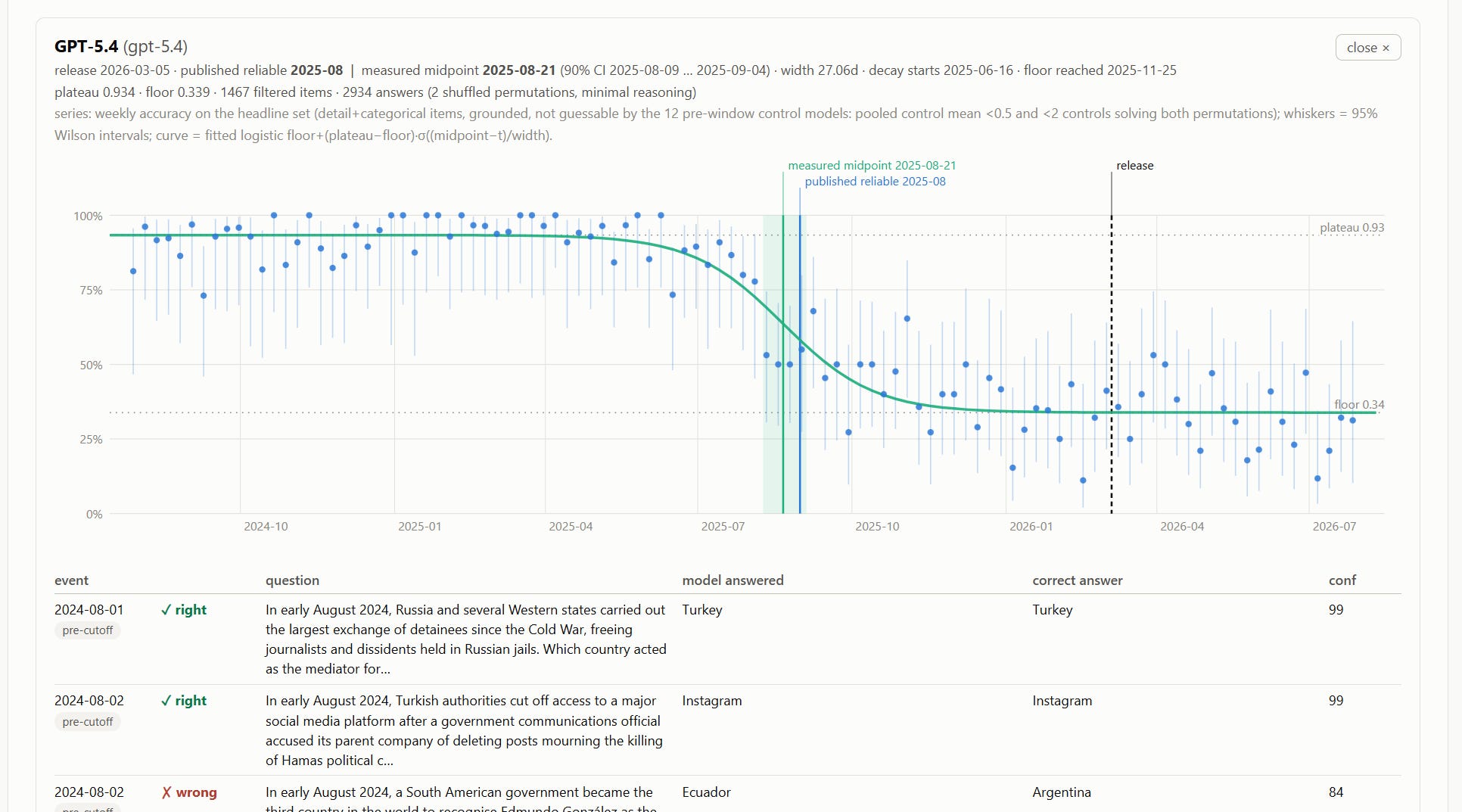Image resolution: width=1462 pixels, height=812 pixels.
Task: Click the floor 0.34 chart label
Action: pos(1359,405)
